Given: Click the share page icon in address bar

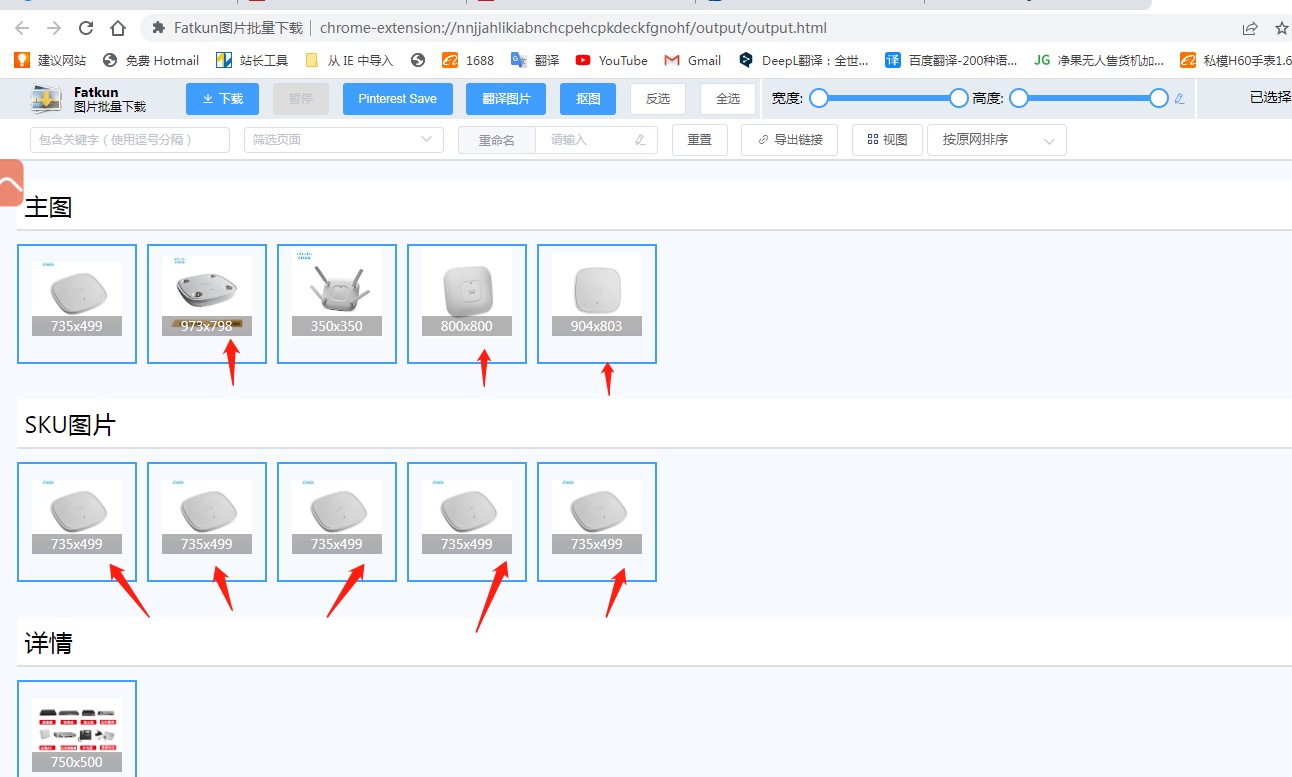Looking at the screenshot, I should (x=1250, y=28).
